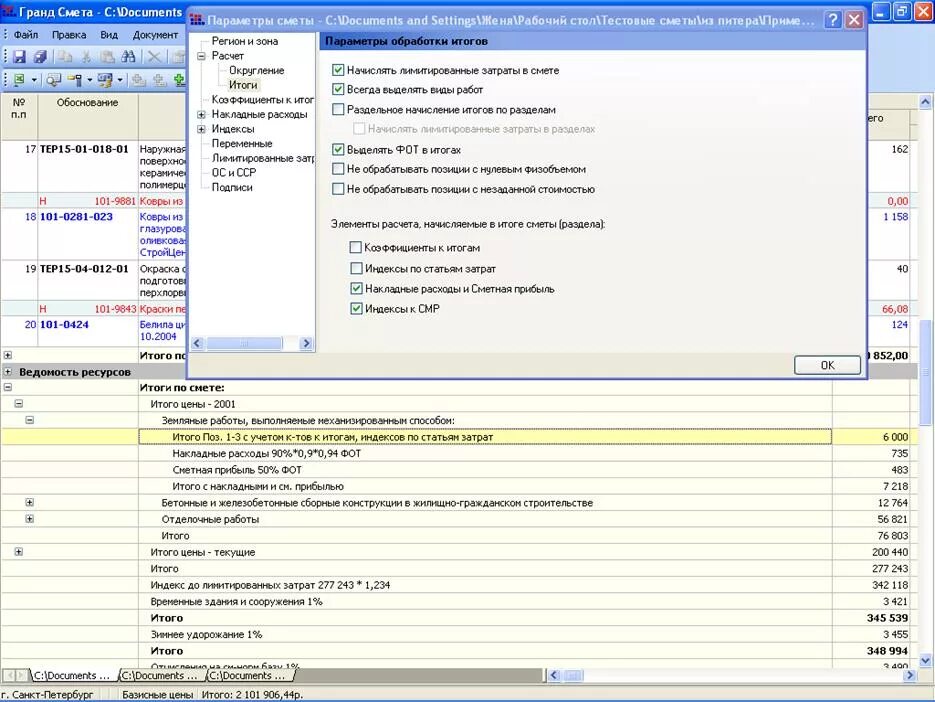Open the Правка menu
This screenshot has width=935, height=702.
pos(69,35)
